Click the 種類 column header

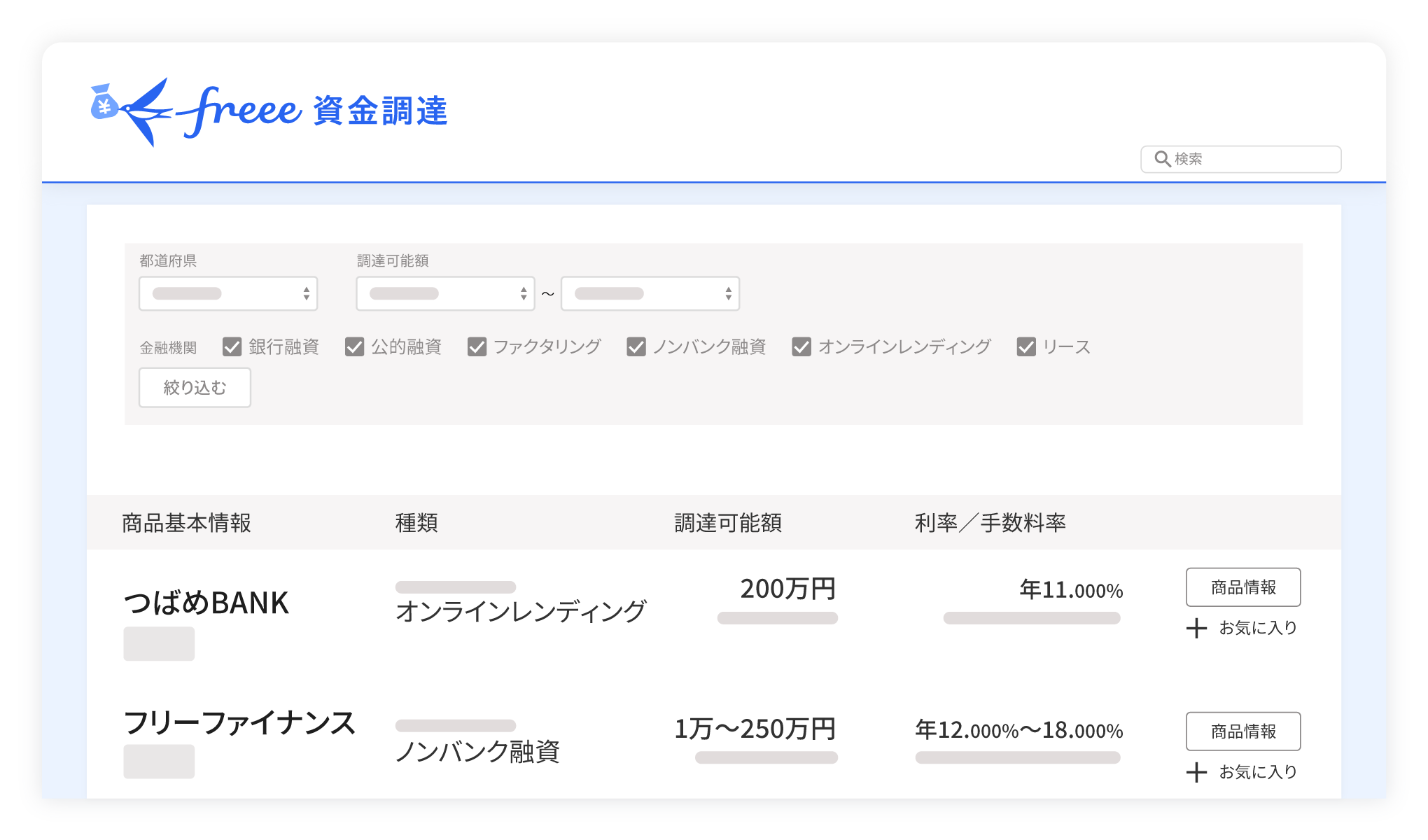[416, 523]
